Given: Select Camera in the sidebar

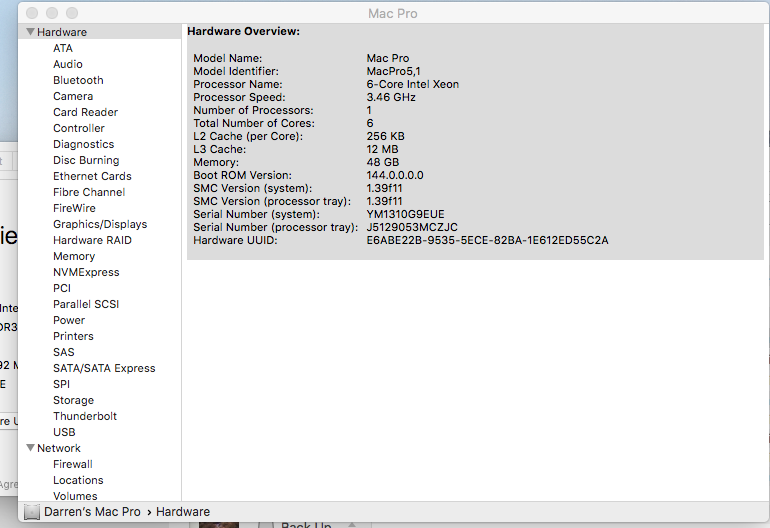Looking at the screenshot, I should (x=73, y=96).
